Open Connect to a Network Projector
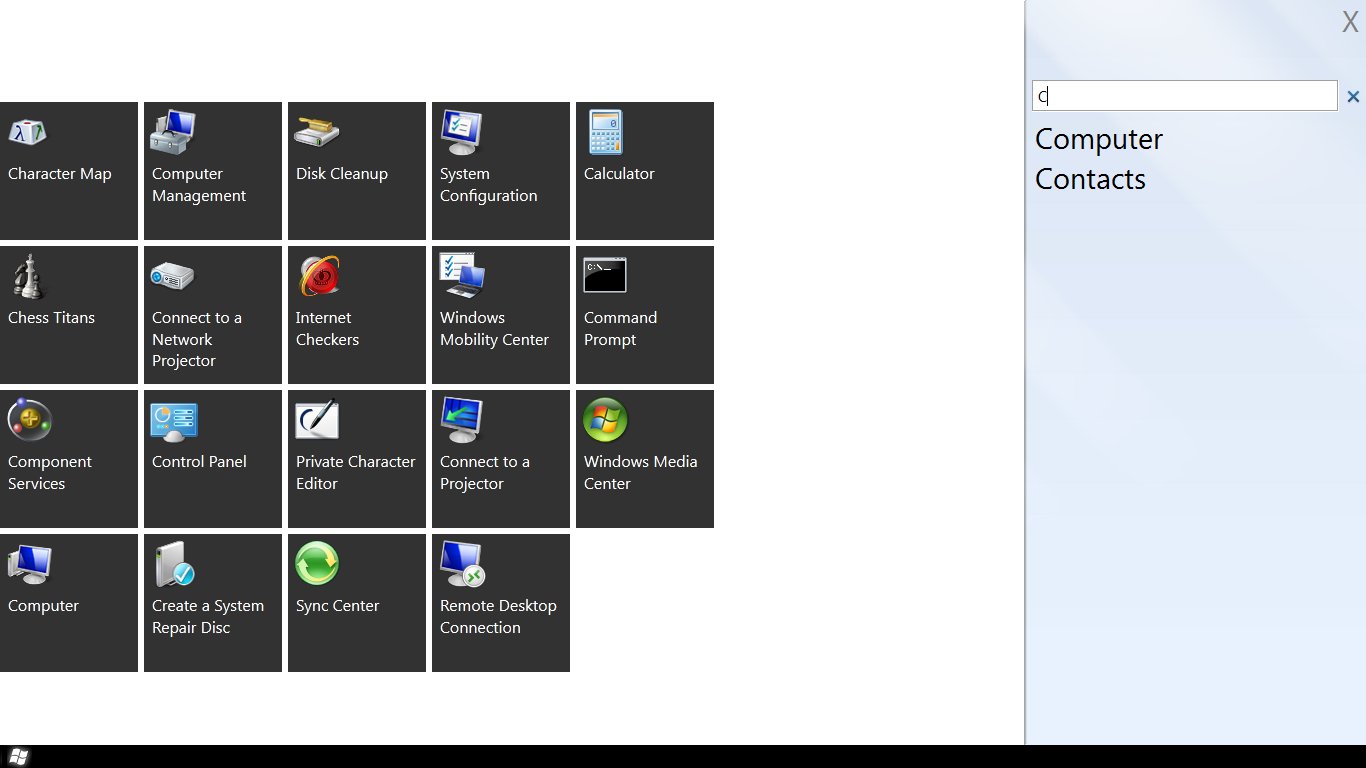 click(x=212, y=315)
